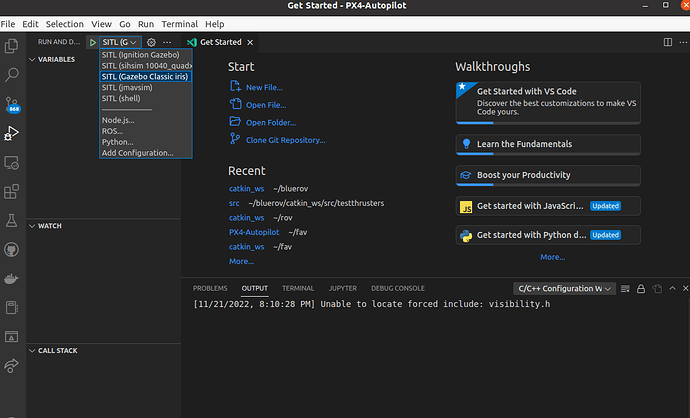Screen dimensions: 690x418
Task: Open recent PX4-Autopilot folder
Action: point(254,232)
